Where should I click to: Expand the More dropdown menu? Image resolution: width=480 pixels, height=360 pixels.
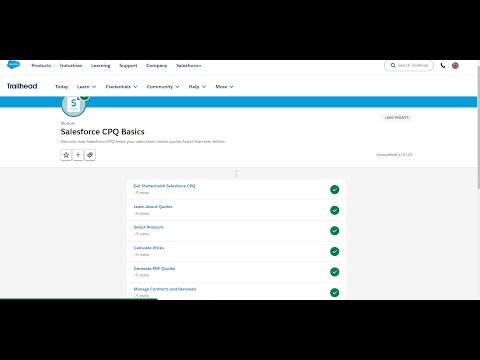[x=224, y=87]
